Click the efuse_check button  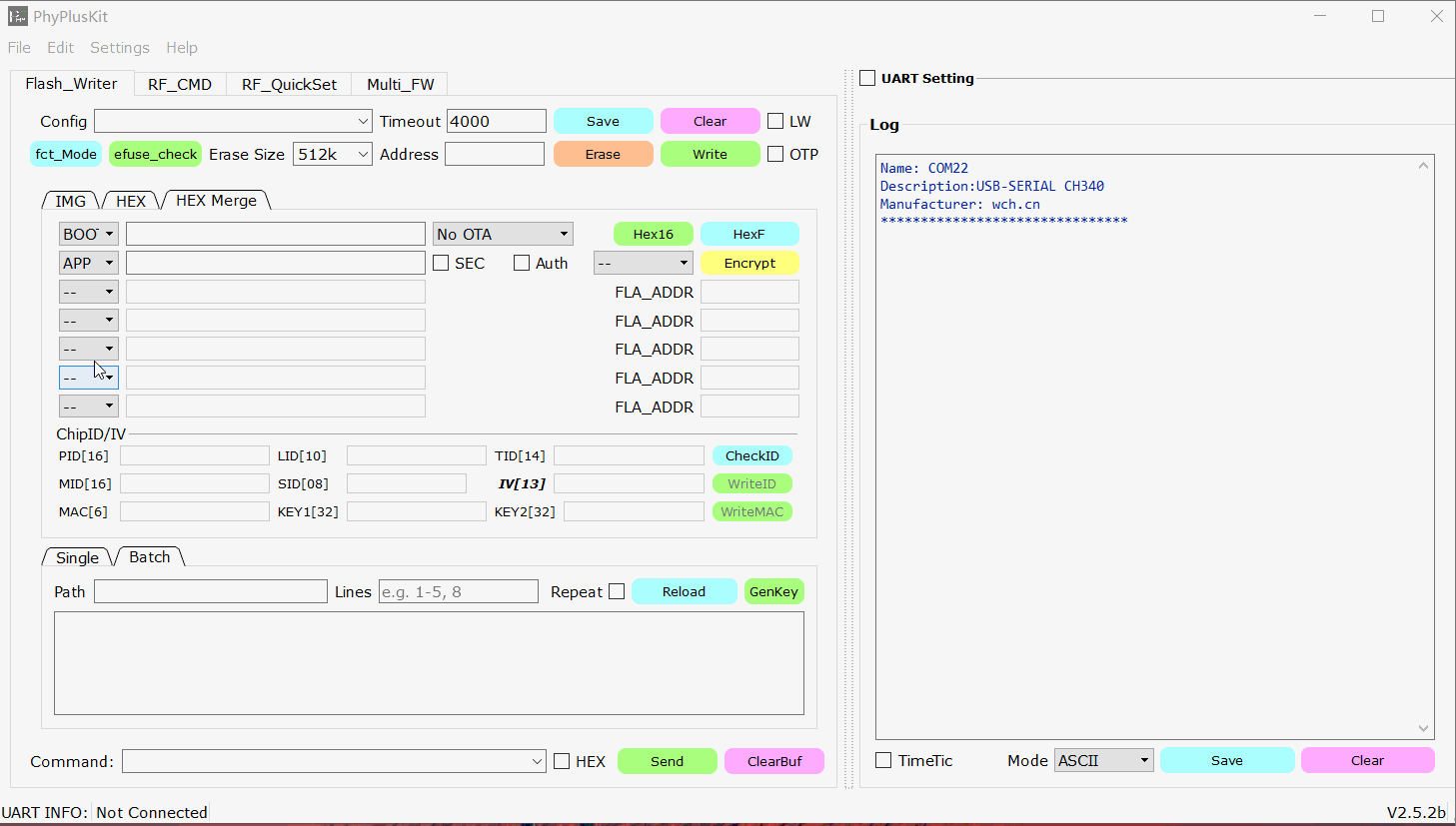pyautogui.click(x=155, y=154)
